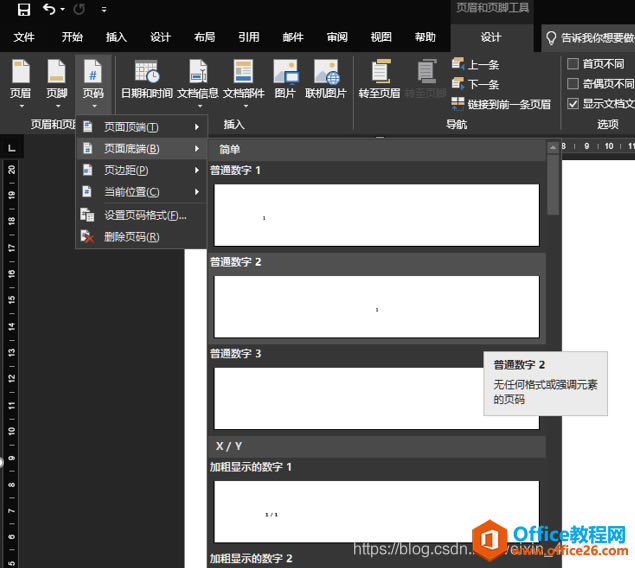Toggle the 奇偶页不同 checkbox
Image resolution: width=635 pixels, height=568 pixels.
573,83
